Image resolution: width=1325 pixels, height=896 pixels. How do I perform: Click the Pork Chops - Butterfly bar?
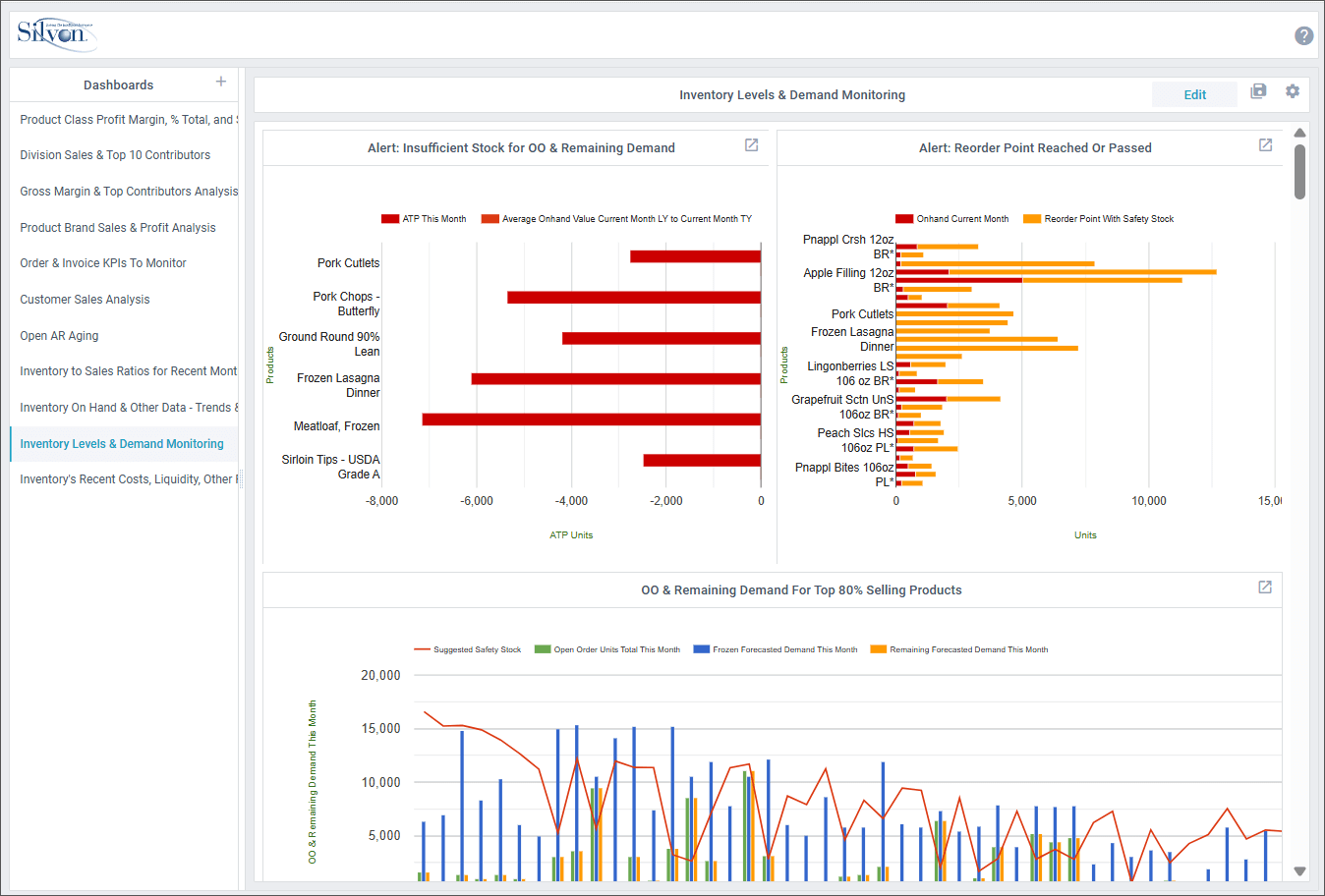pos(634,297)
